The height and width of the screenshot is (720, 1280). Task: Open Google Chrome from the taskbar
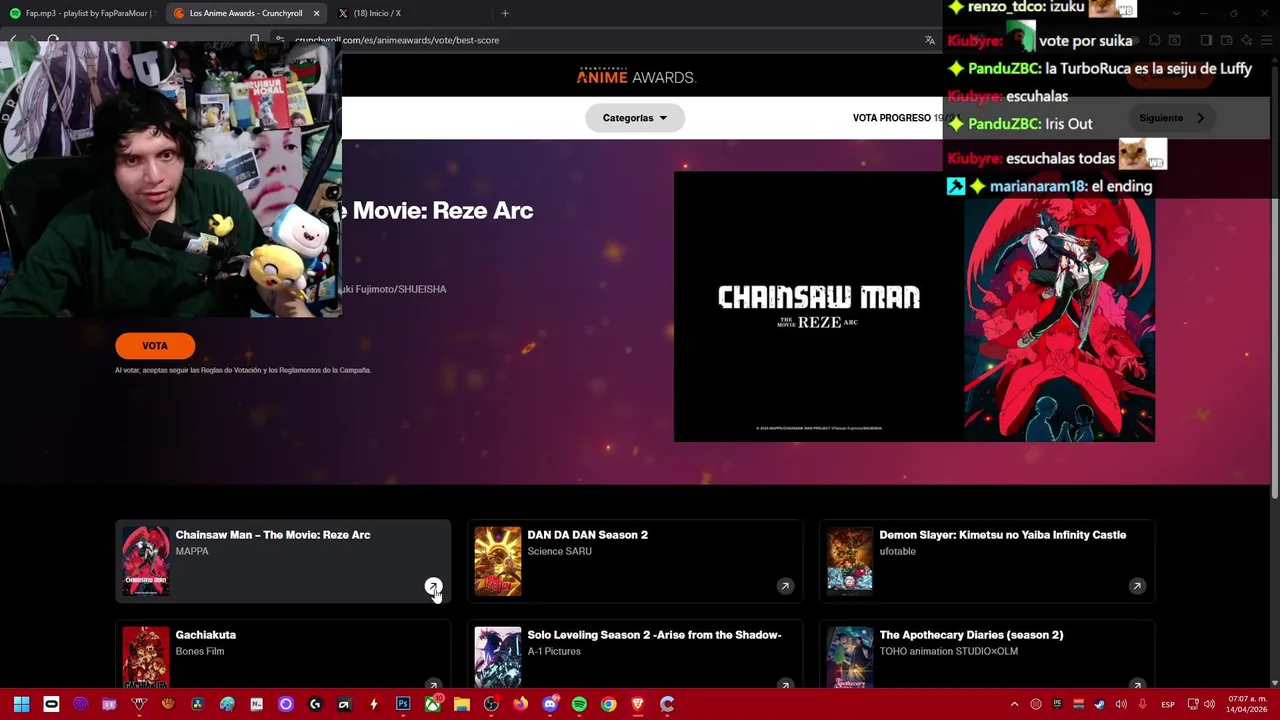click(608, 704)
